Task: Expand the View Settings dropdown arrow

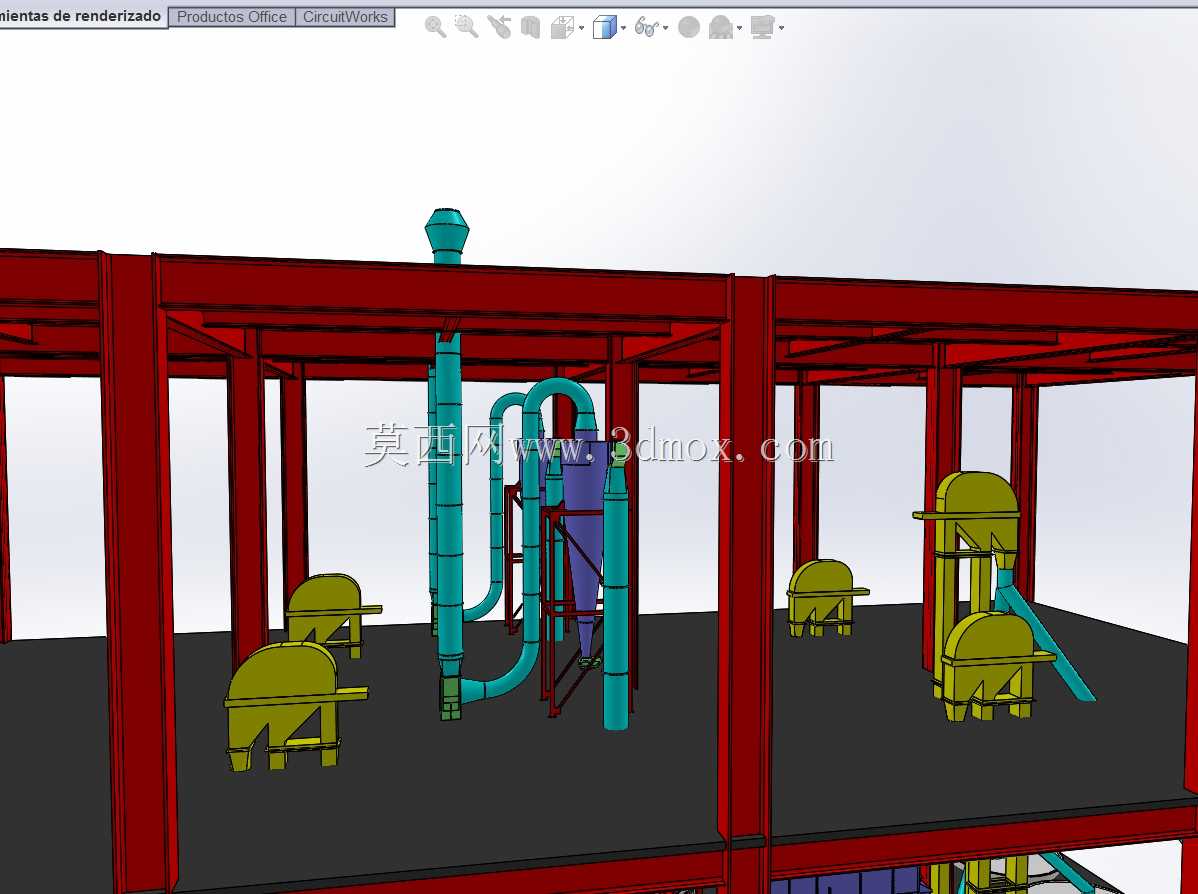Action: pos(782,28)
